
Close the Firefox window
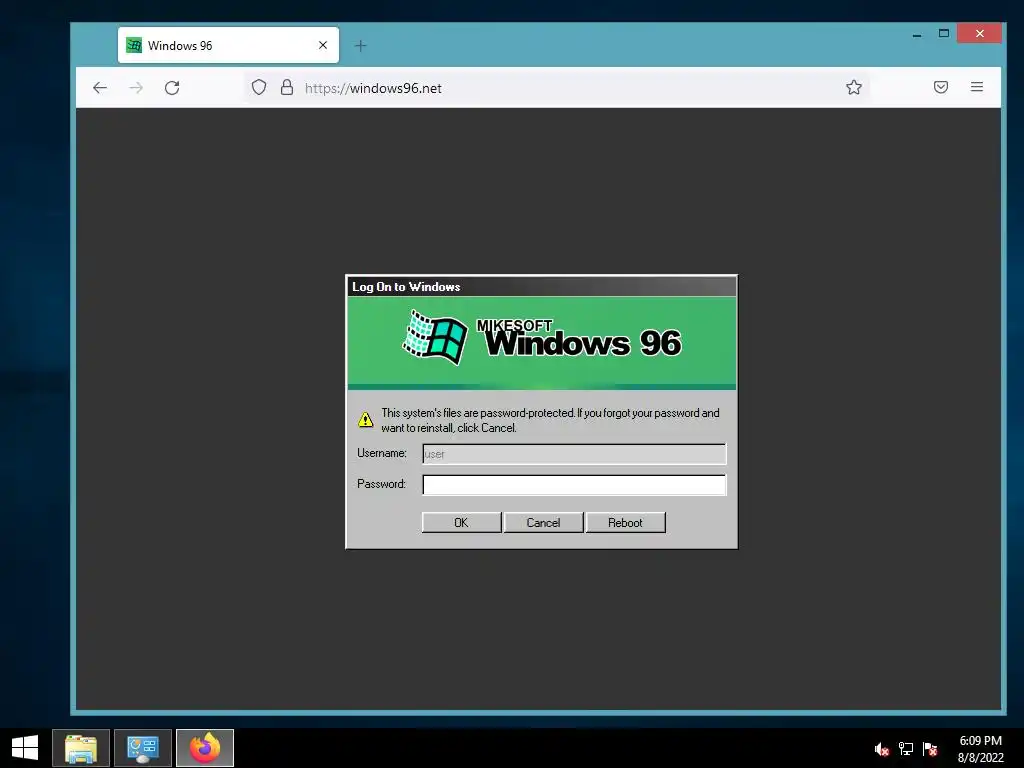[979, 33]
